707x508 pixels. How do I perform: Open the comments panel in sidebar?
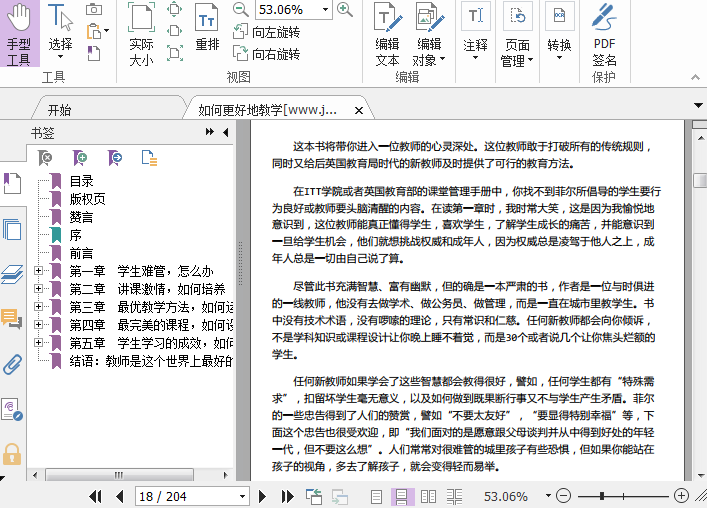pos(12,319)
